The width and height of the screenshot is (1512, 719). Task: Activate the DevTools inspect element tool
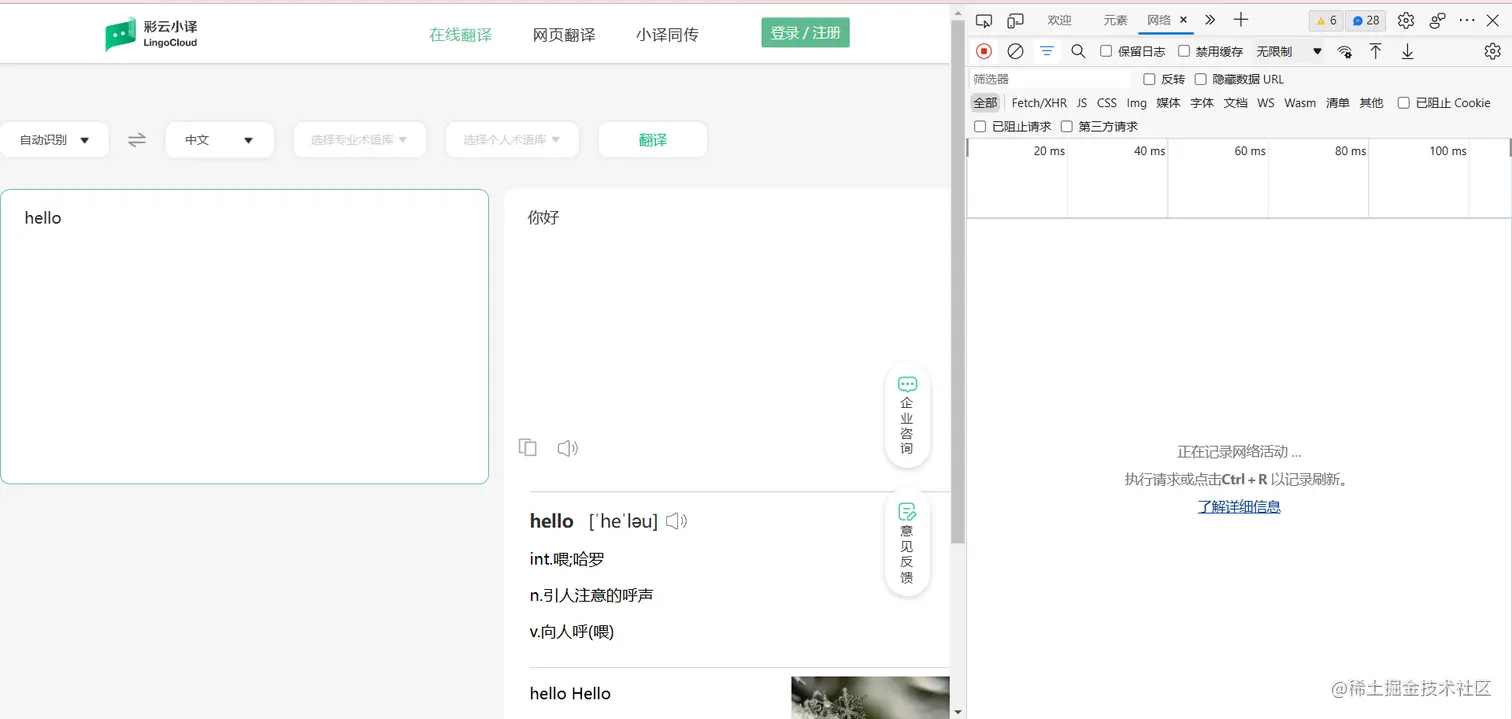point(984,20)
